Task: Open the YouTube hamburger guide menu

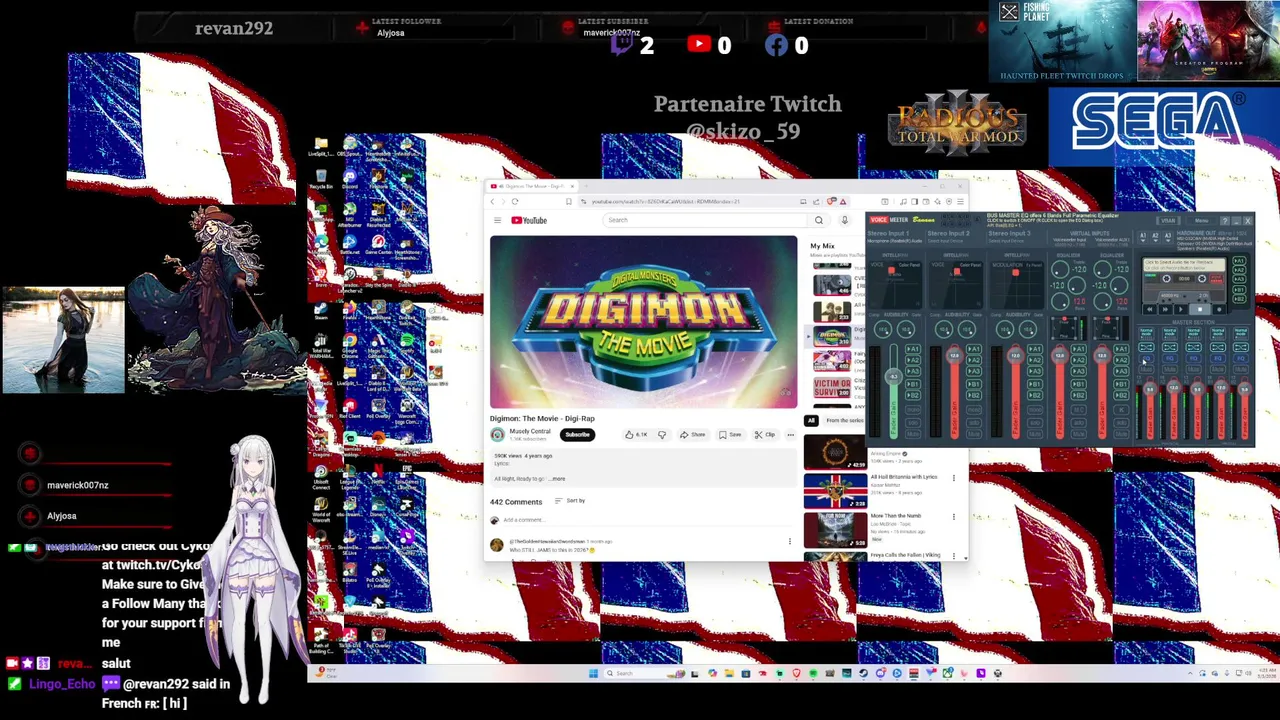Action: pos(497,220)
